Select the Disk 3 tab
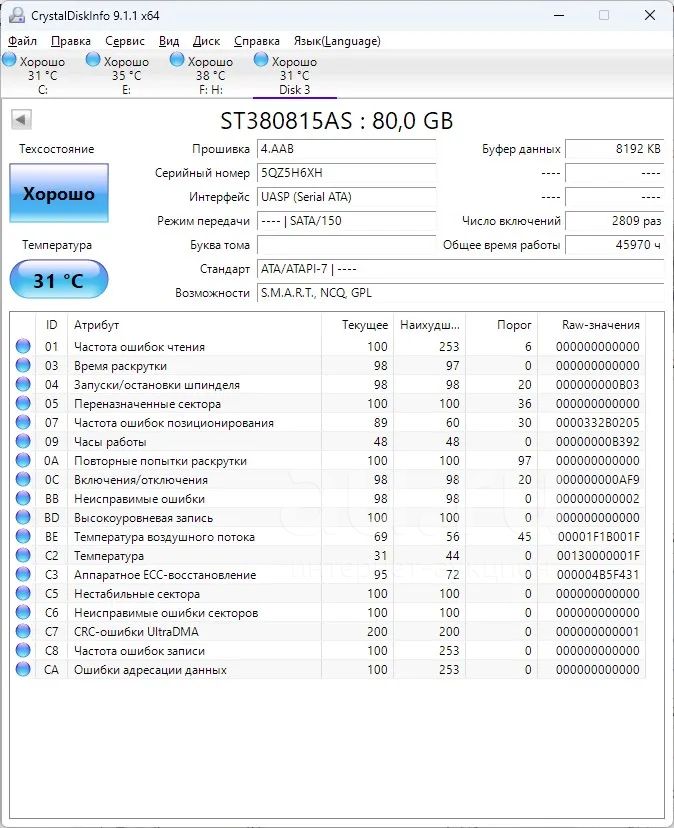Image resolution: width=674 pixels, height=828 pixels. pos(295,74)
